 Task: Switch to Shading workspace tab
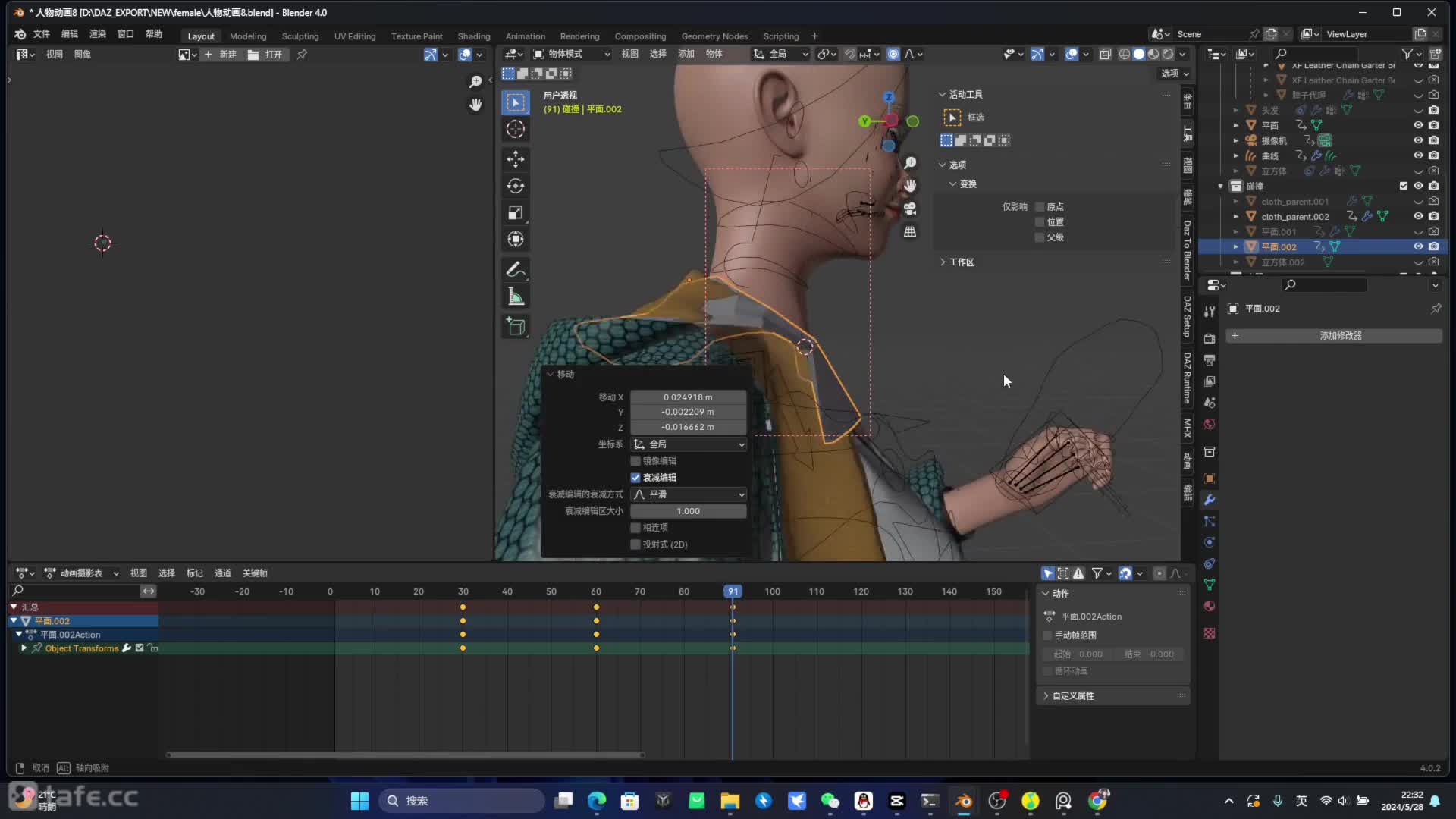(474, 36)
